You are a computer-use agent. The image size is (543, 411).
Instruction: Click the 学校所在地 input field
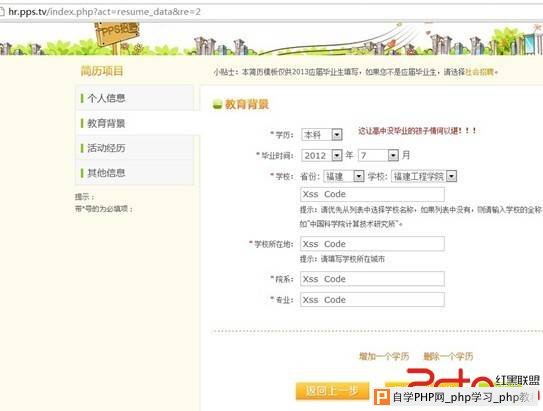coord(372,244)
